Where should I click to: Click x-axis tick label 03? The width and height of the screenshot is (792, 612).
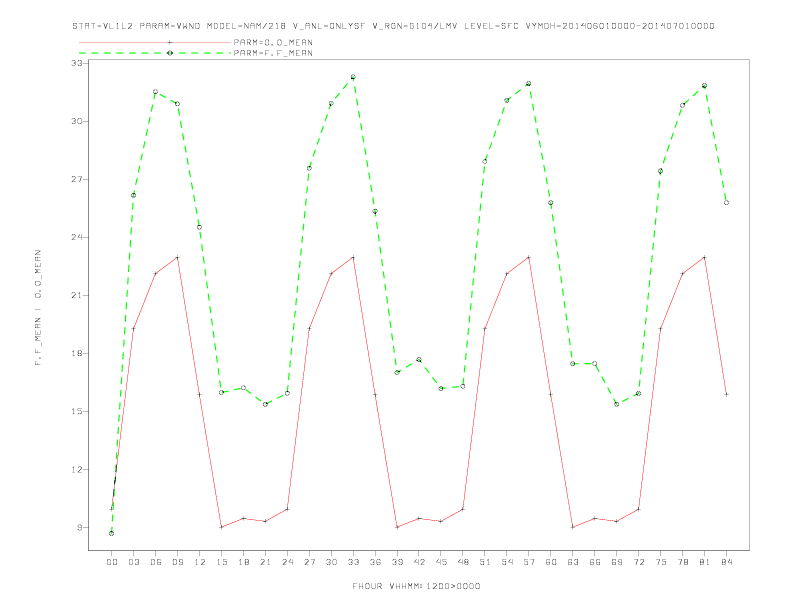pos(133,562)
